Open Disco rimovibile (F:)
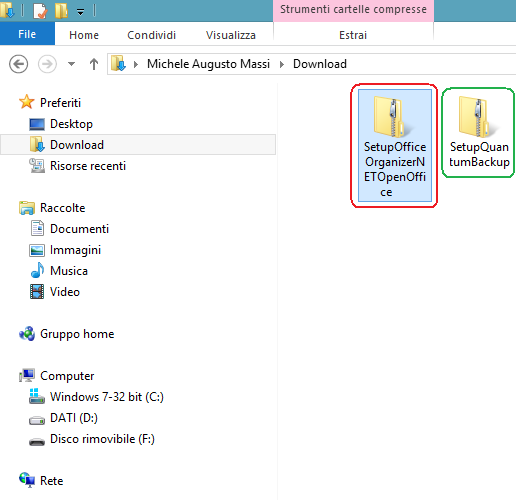The width and height of the screenshot is (516, 500). click(x=102, y=439)
